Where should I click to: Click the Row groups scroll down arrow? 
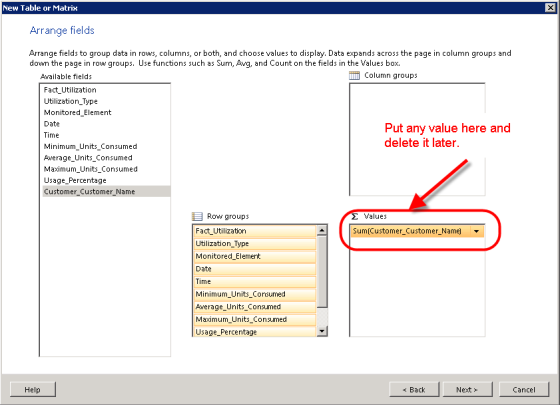(x=322, y=331)
